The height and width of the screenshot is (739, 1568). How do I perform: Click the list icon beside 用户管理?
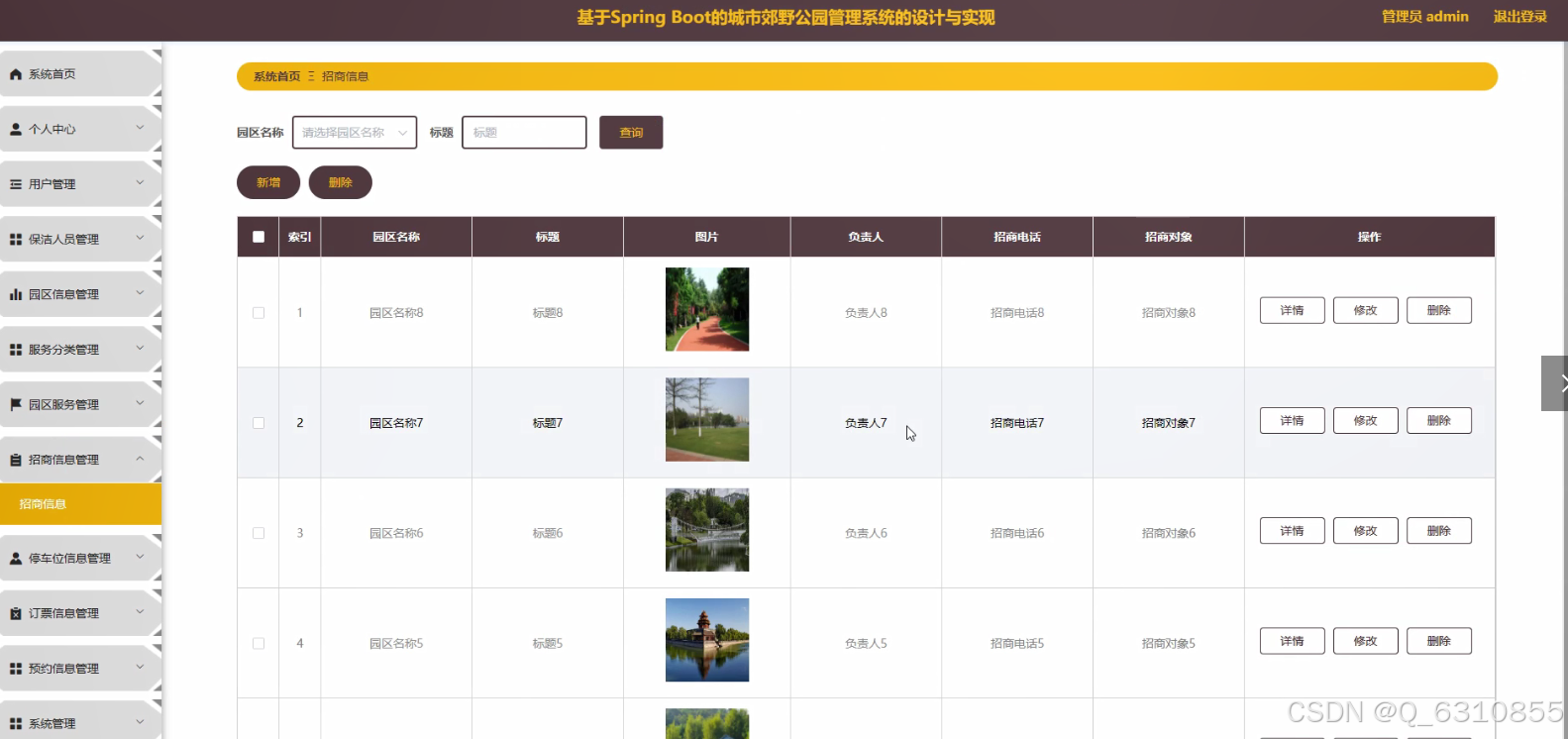pos(16,184)
